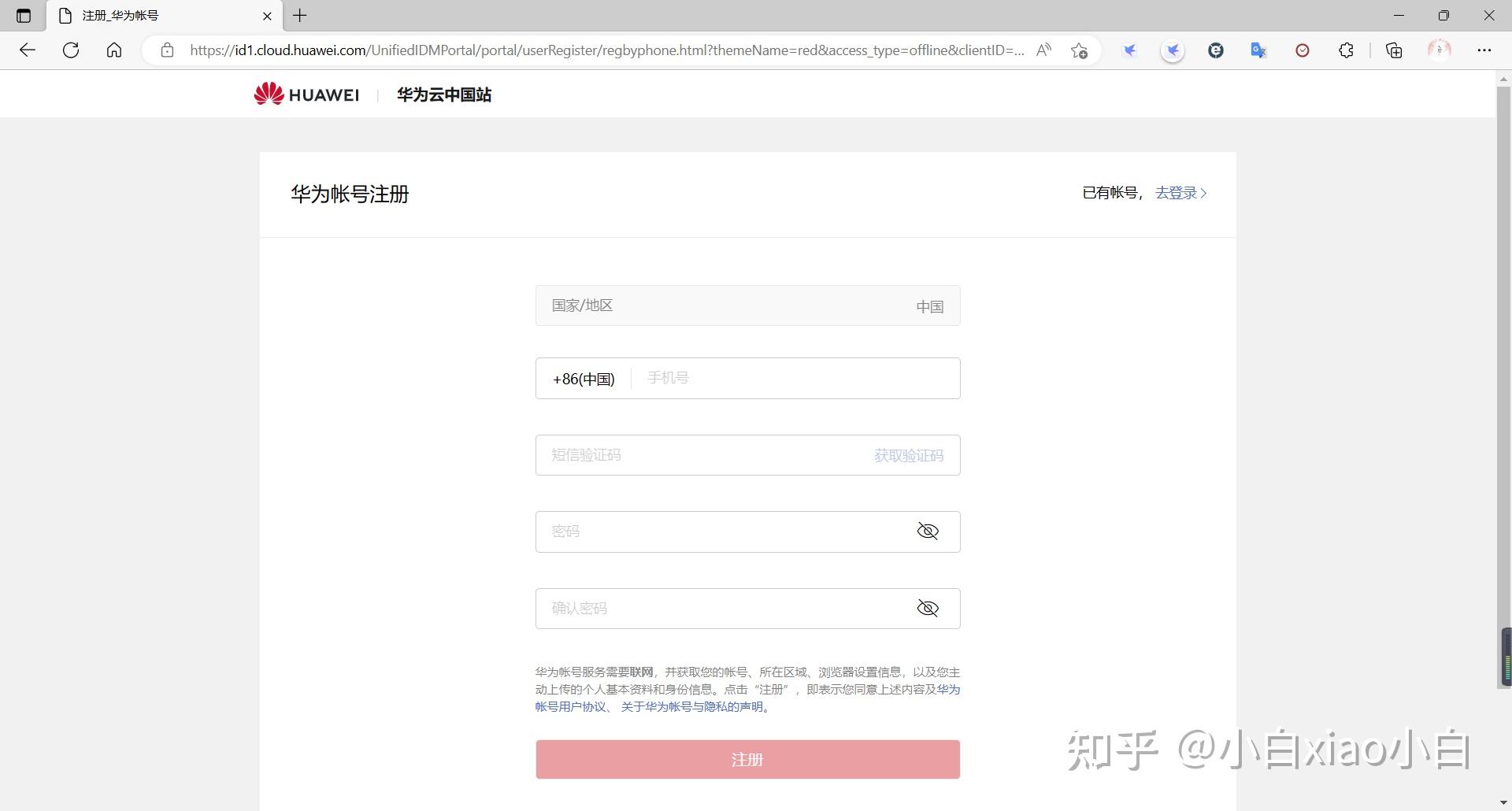Open the browser profile avatar
1512x811 pixels.
[x=1440, y=50]
